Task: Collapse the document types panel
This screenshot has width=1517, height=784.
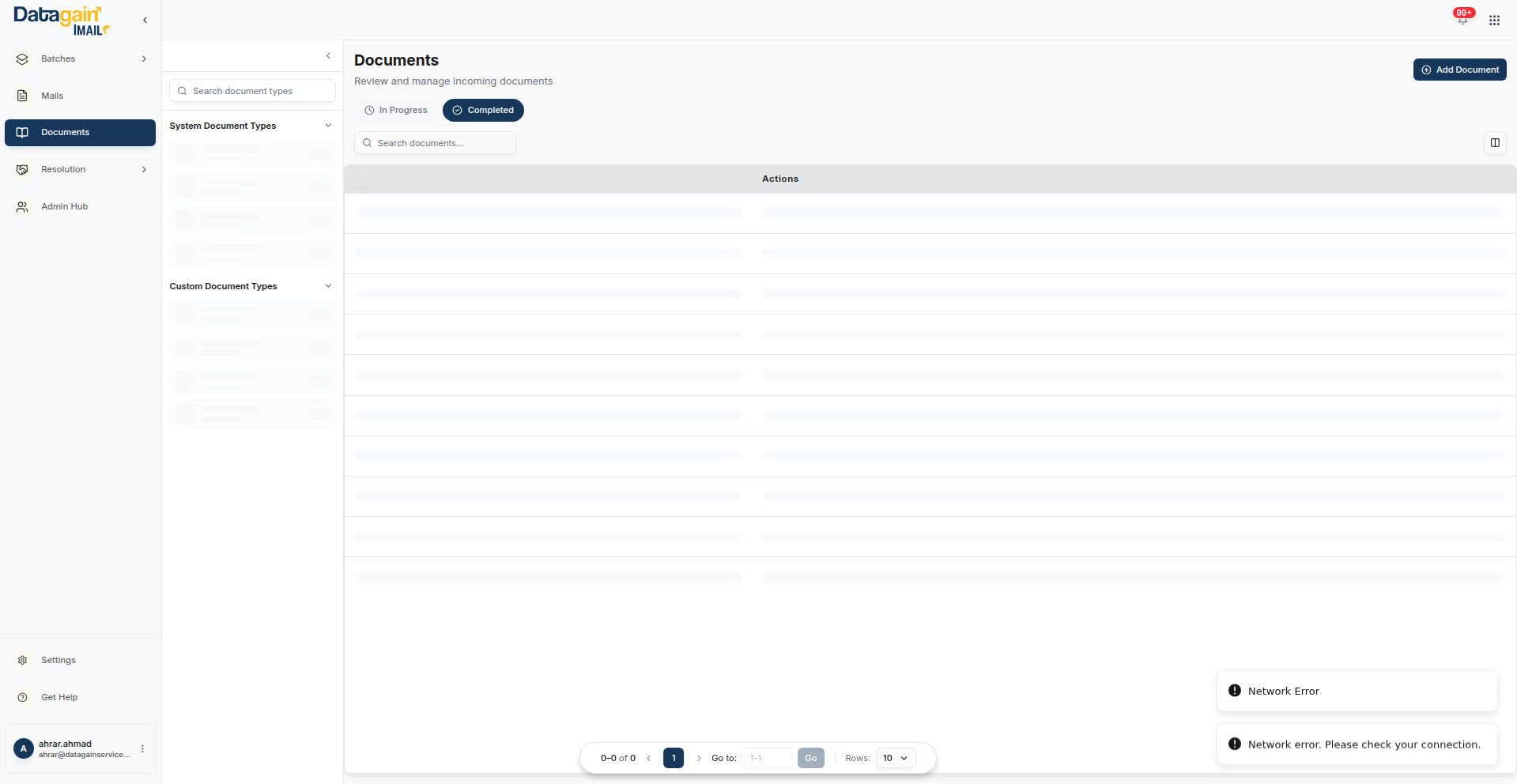Action: tap(329, 56)
